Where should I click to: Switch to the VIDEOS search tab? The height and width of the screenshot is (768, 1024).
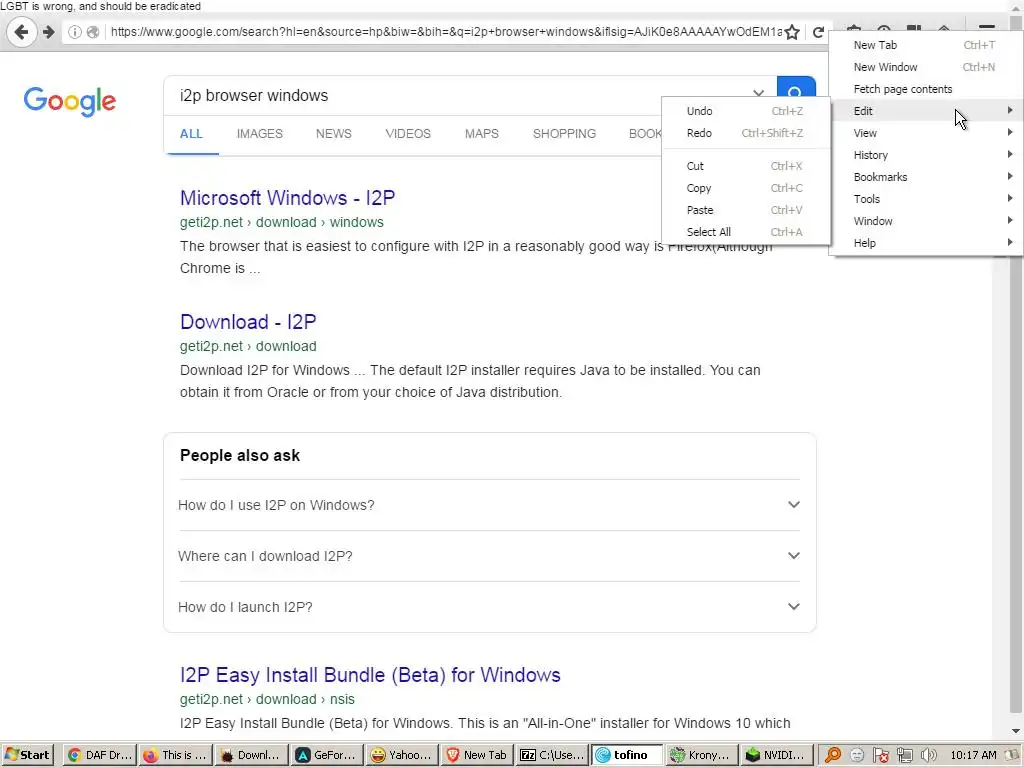(x=408, y=134)
